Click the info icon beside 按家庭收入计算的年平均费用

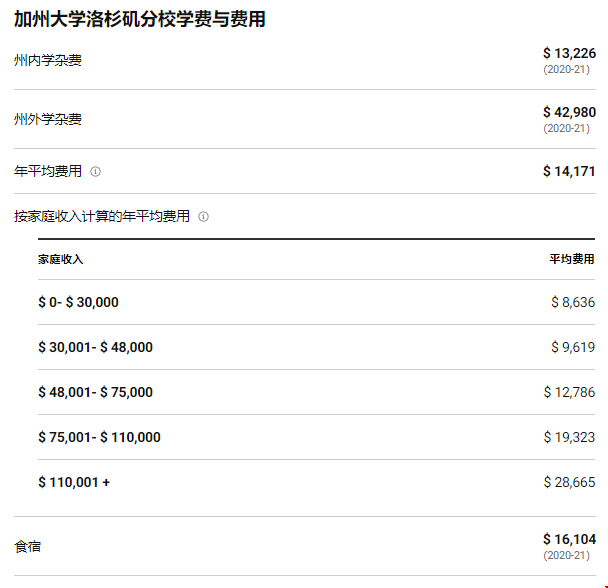point(203,216)
